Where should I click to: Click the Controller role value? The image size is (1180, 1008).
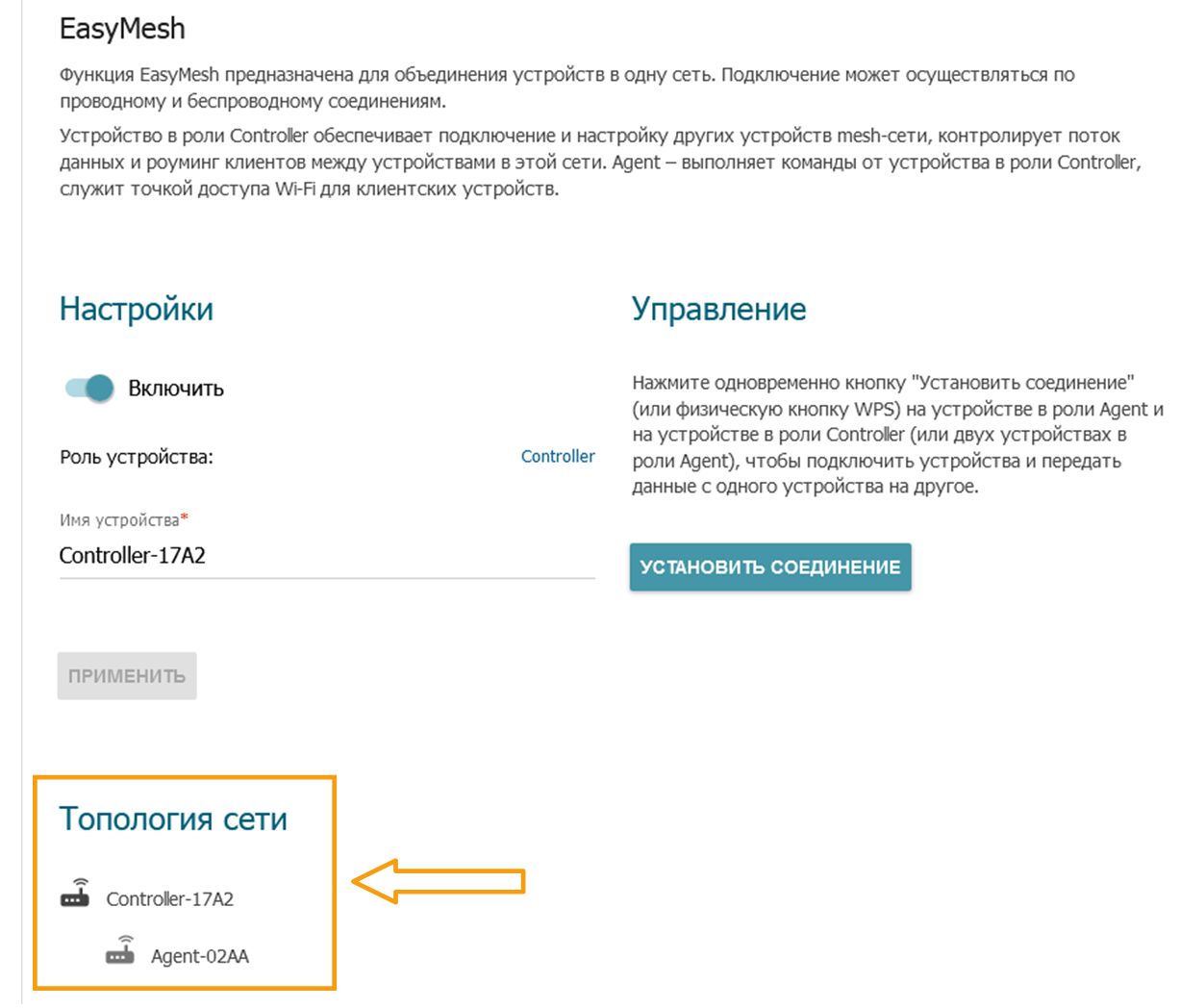pos(558,456)
